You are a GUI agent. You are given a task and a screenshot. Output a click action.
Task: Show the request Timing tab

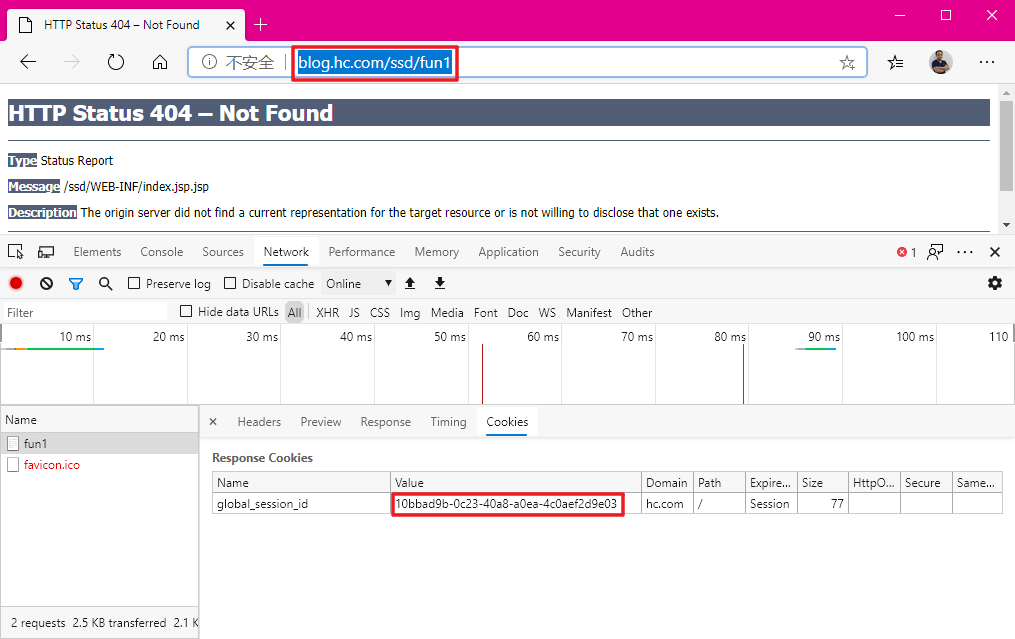coord(448,421)
